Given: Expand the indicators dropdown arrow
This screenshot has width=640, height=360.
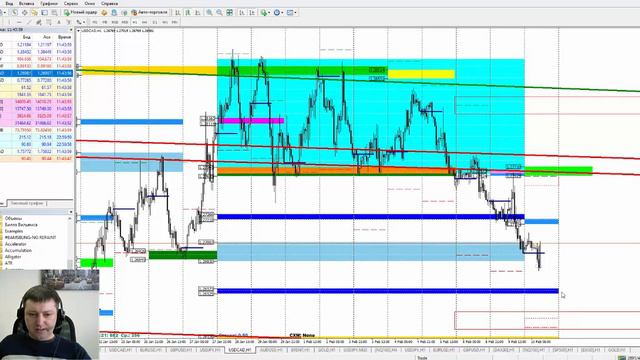Looking at the screenshot, I should coord(269,13).
